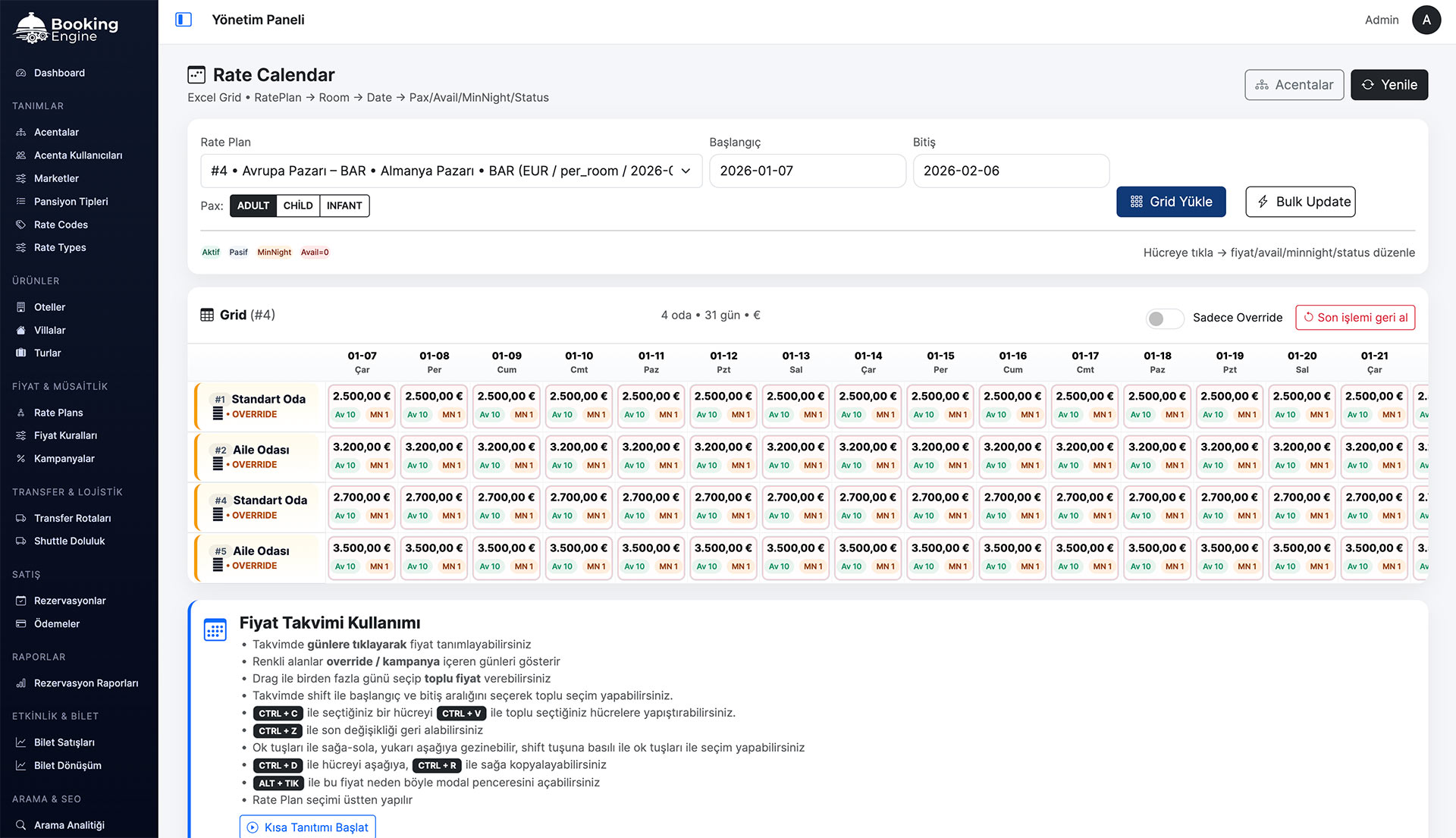Open Turlar using its briefcase icon
Screen dimensions: 1456x838
pyautogui.click(x=20, y=353)
